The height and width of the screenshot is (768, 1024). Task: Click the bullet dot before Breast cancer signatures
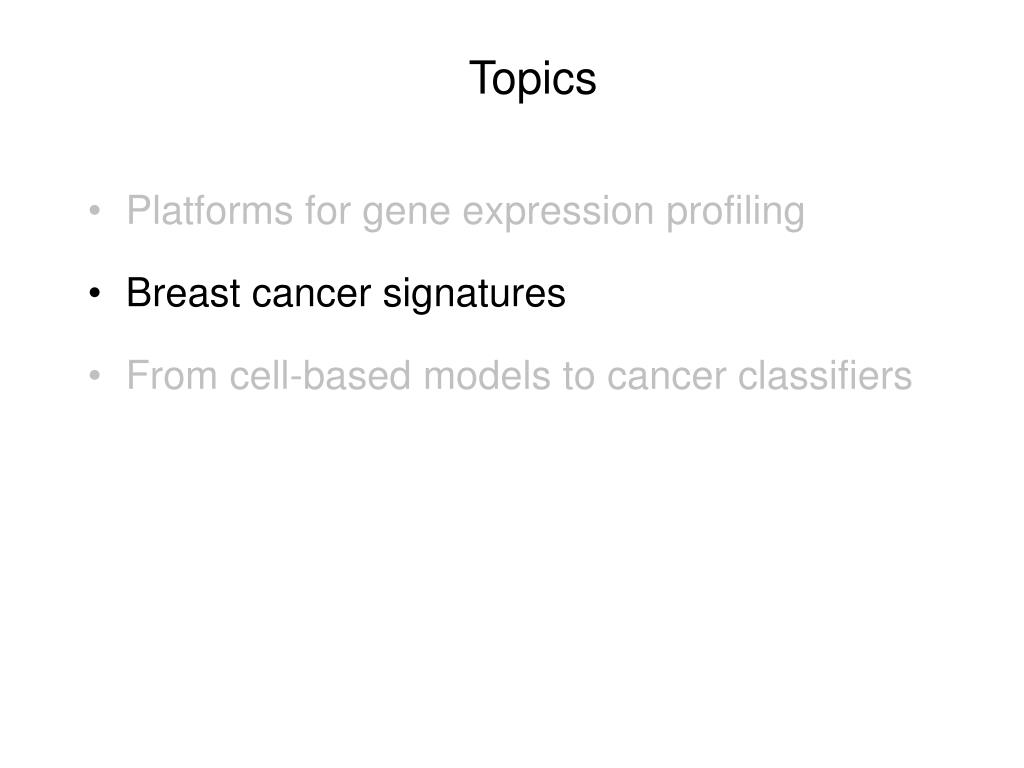coord(95,293)
